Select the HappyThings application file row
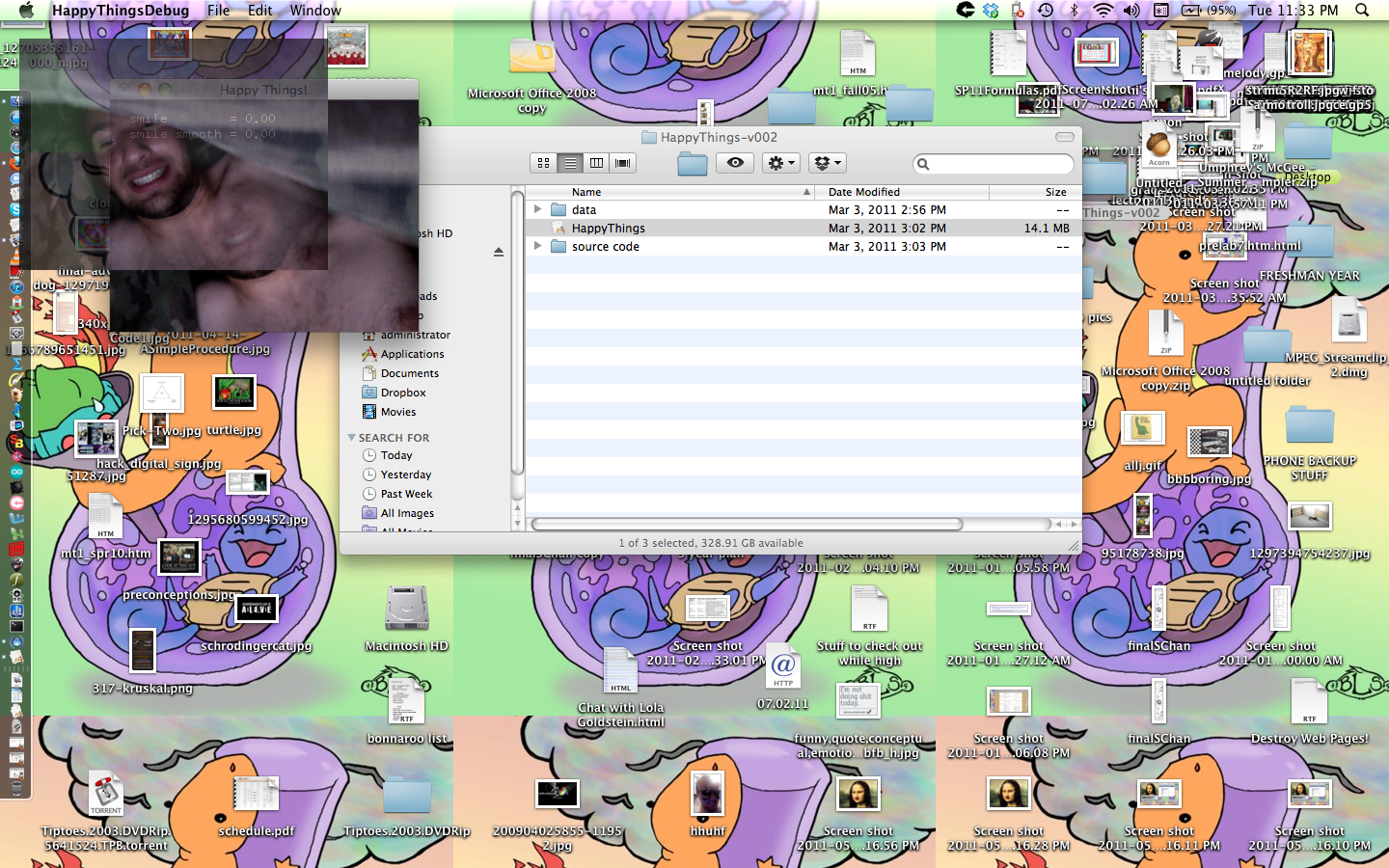The height and width of the screenshot is (868, 1389). coord(803,229)
